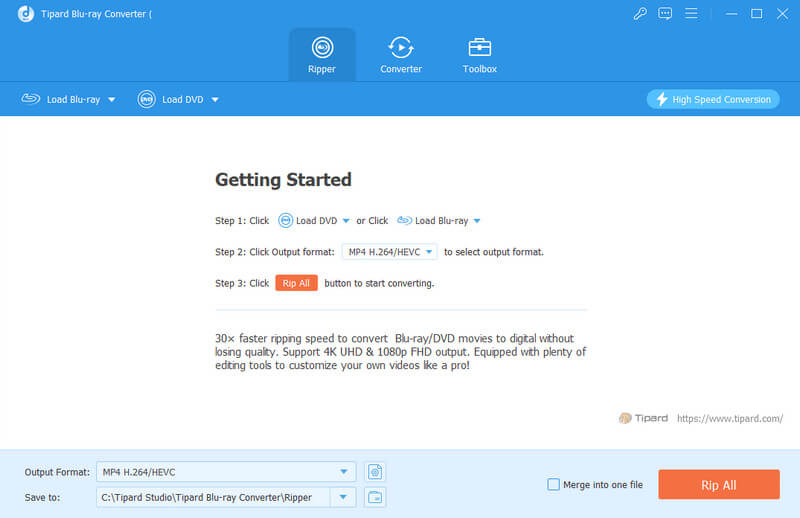800x518 pixels.
Task: Open the bottom Output Format combo box
Action: (226, 472)
